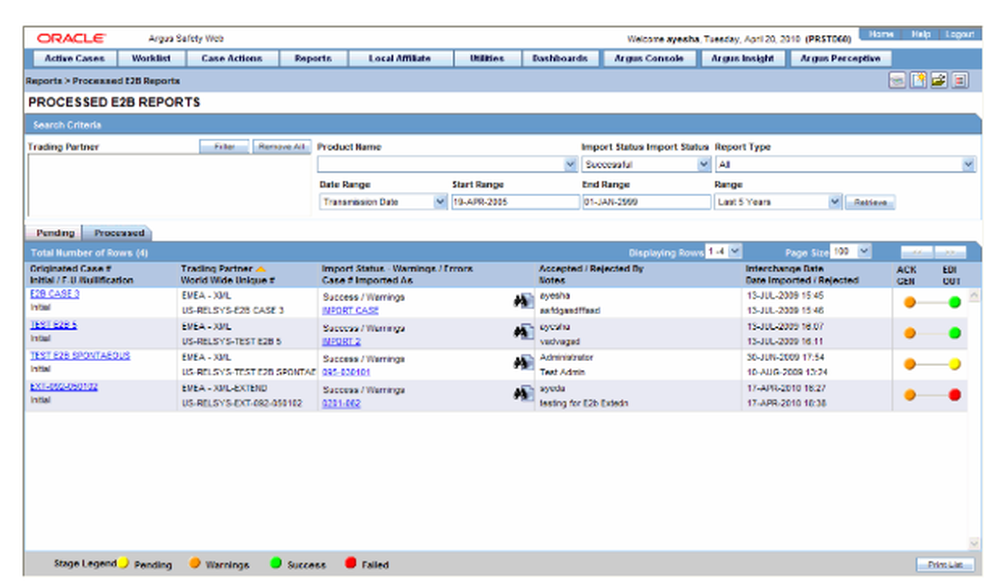The width and height of the screenshot is (1000, 587).
Task: Click binoculars icon in TEST E2B SPONTAEOUS row
Action: click(x=523, y=362)
